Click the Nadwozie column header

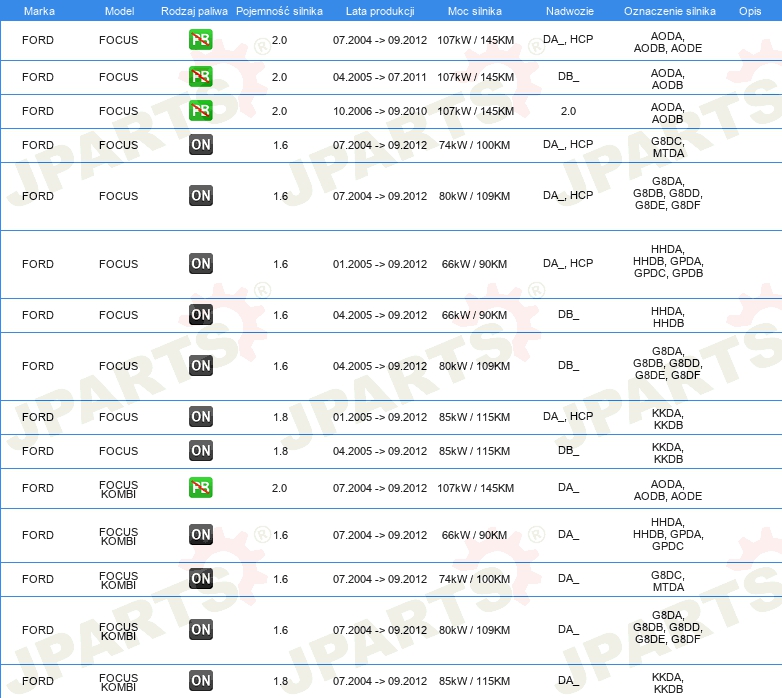570,11
